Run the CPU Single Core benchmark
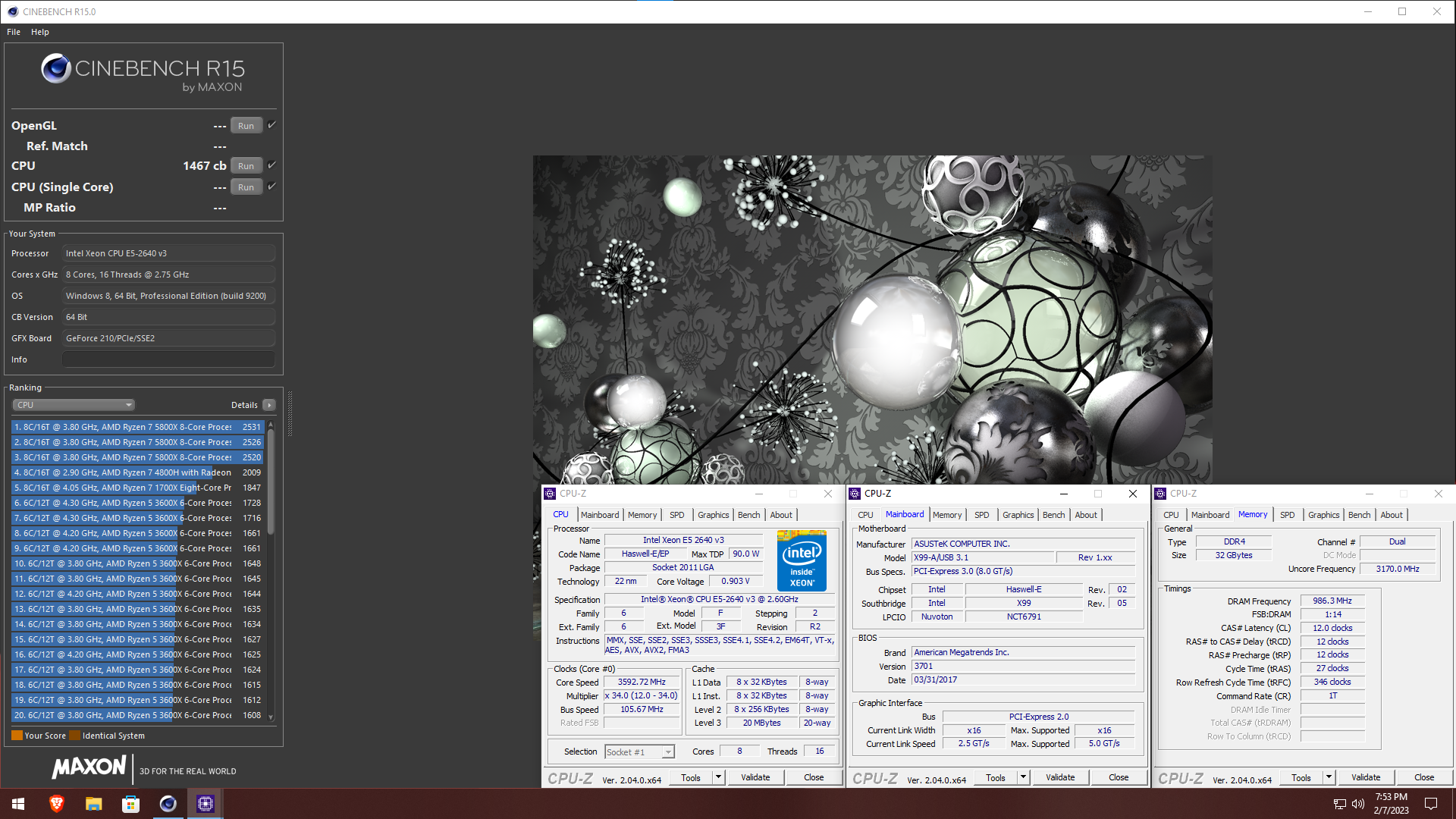The image size is (1456, 819). click(246, 187)
